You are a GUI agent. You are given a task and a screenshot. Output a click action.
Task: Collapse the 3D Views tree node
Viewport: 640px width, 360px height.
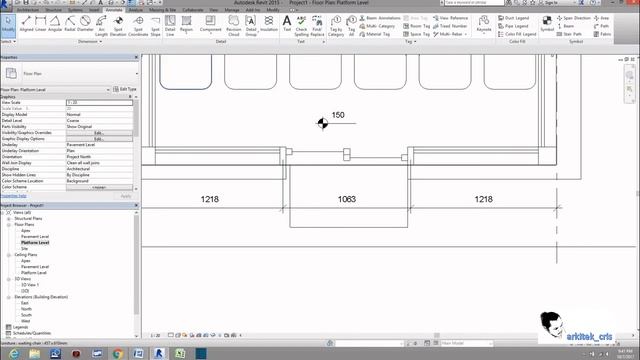pos(9,279)
